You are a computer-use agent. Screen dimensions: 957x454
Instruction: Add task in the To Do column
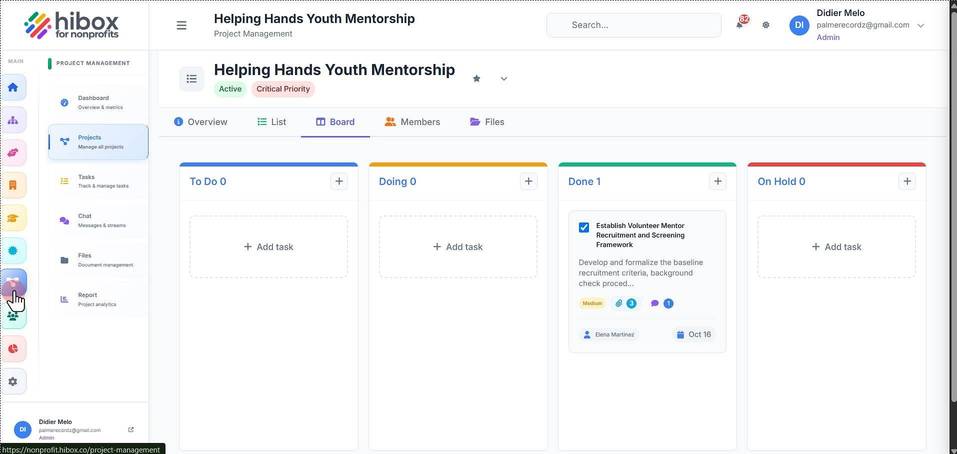click(x=269, y=247)
